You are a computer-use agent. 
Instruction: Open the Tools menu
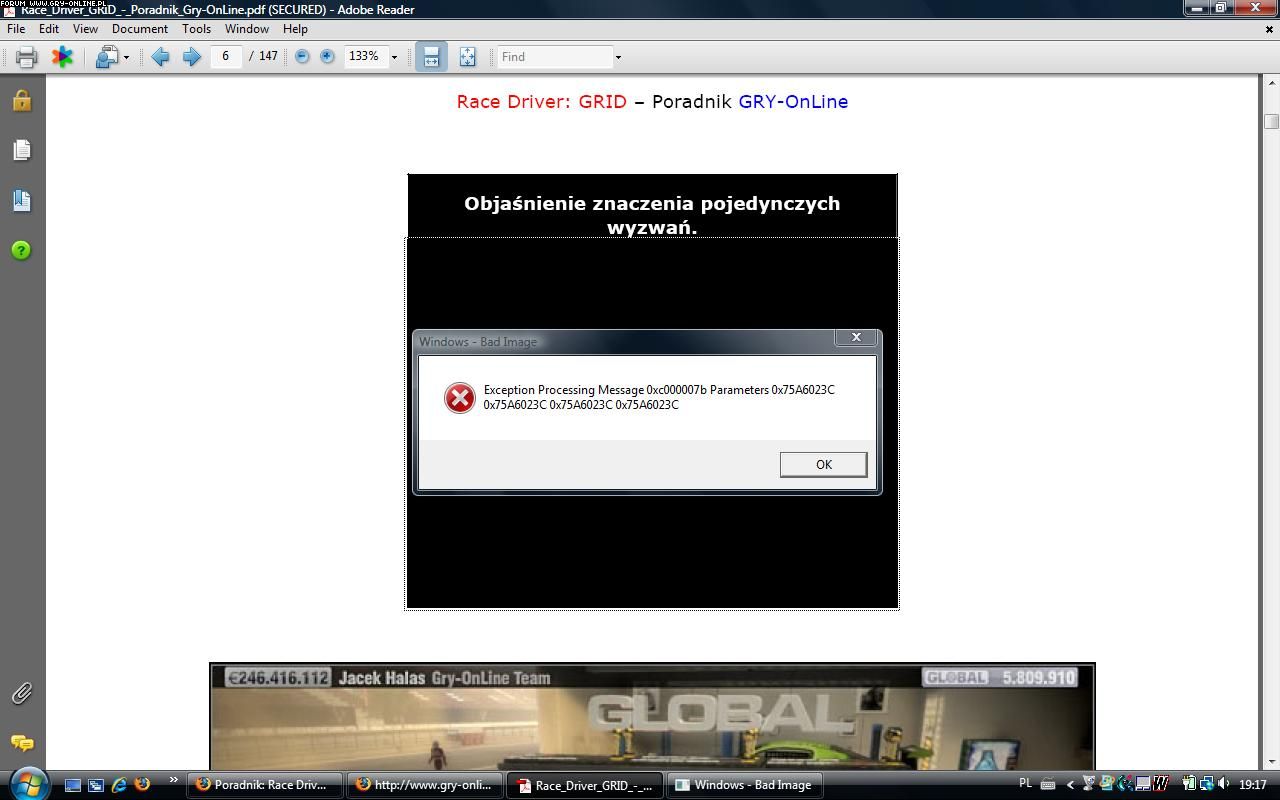click(196, 29)
